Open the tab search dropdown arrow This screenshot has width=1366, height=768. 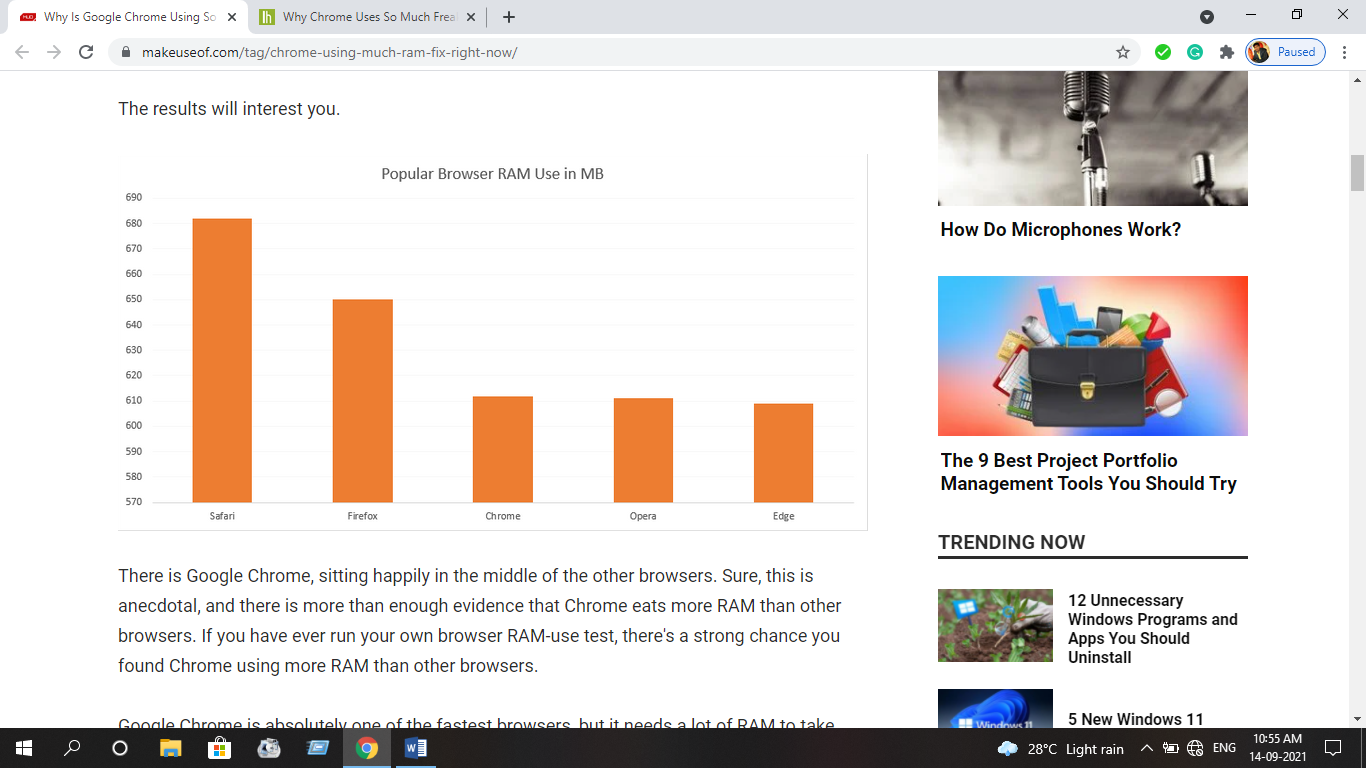tap(1207, 17)
